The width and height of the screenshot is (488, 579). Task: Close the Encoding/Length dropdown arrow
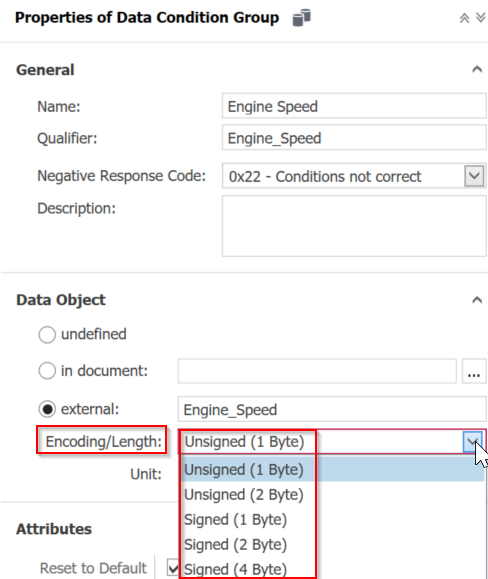click(x=472, y=441)
